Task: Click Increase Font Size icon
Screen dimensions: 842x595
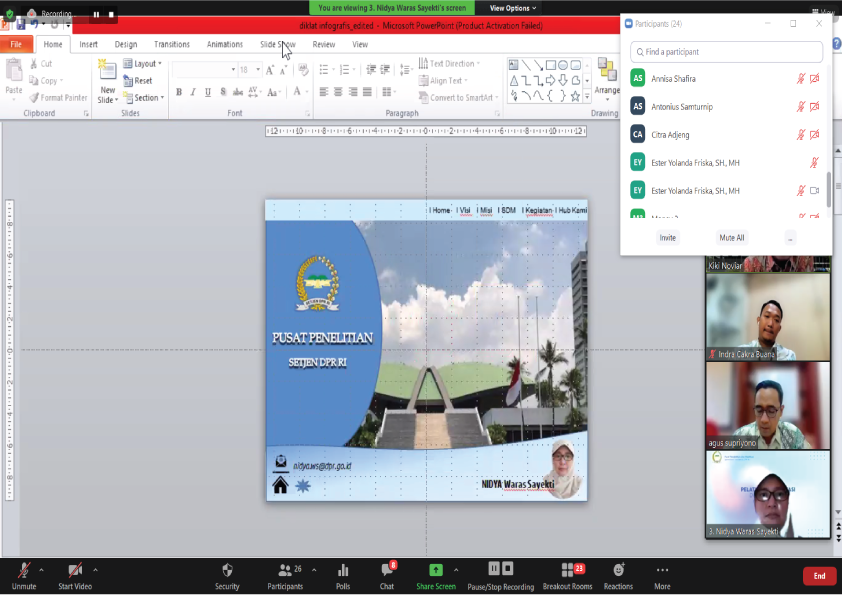Action: click(270, 70)
